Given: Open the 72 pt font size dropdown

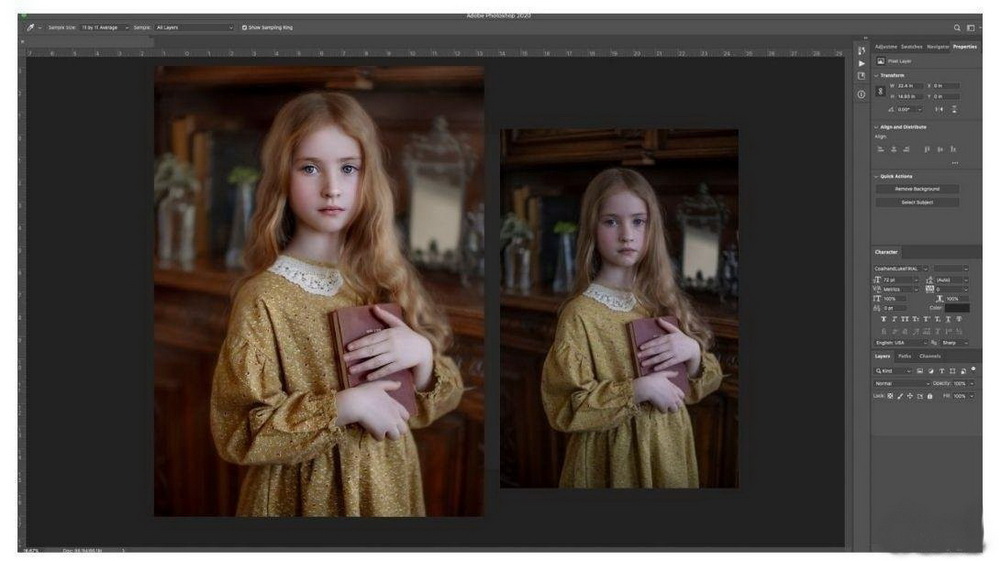Looking at the screenshot, I should [x=916, y=280].
